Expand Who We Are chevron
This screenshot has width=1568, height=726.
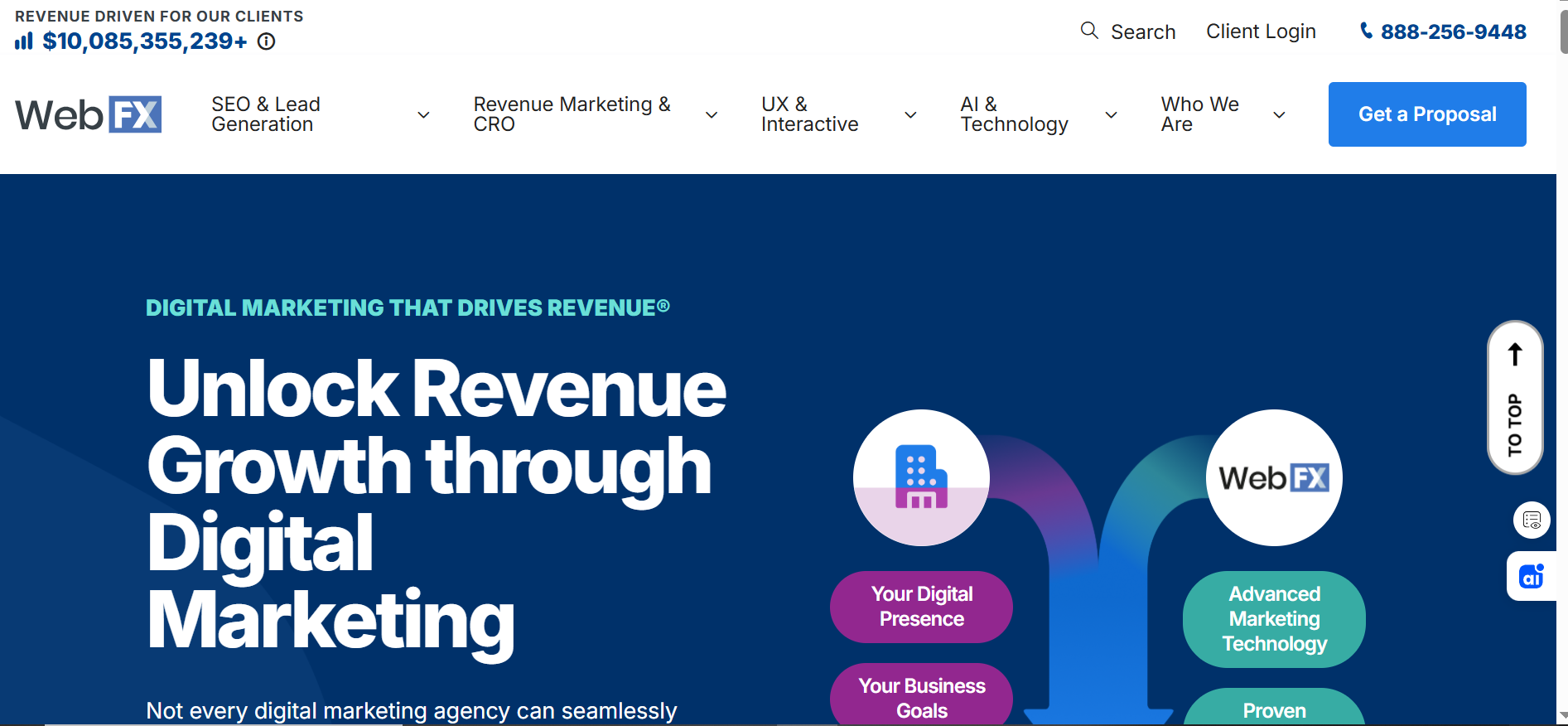click(1279, 115)
